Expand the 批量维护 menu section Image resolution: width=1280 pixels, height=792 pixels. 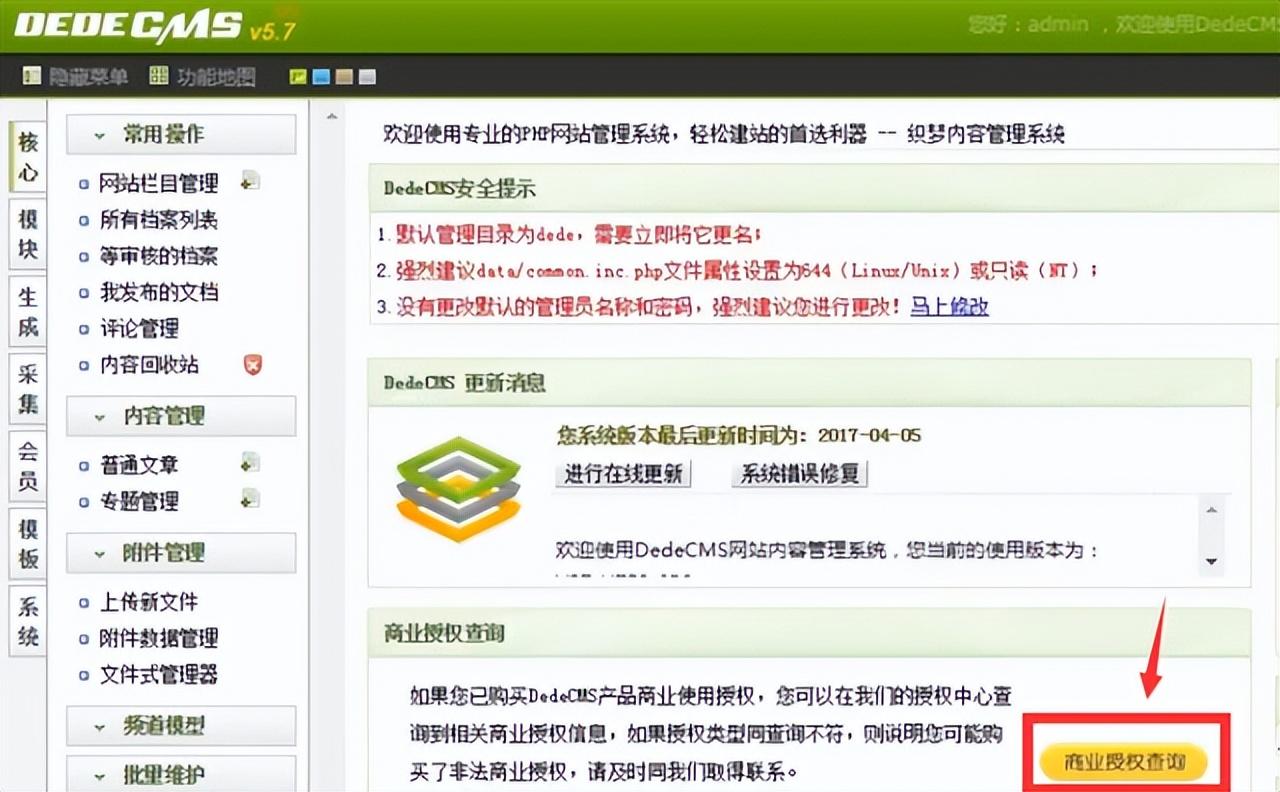[x=181, y=774]
